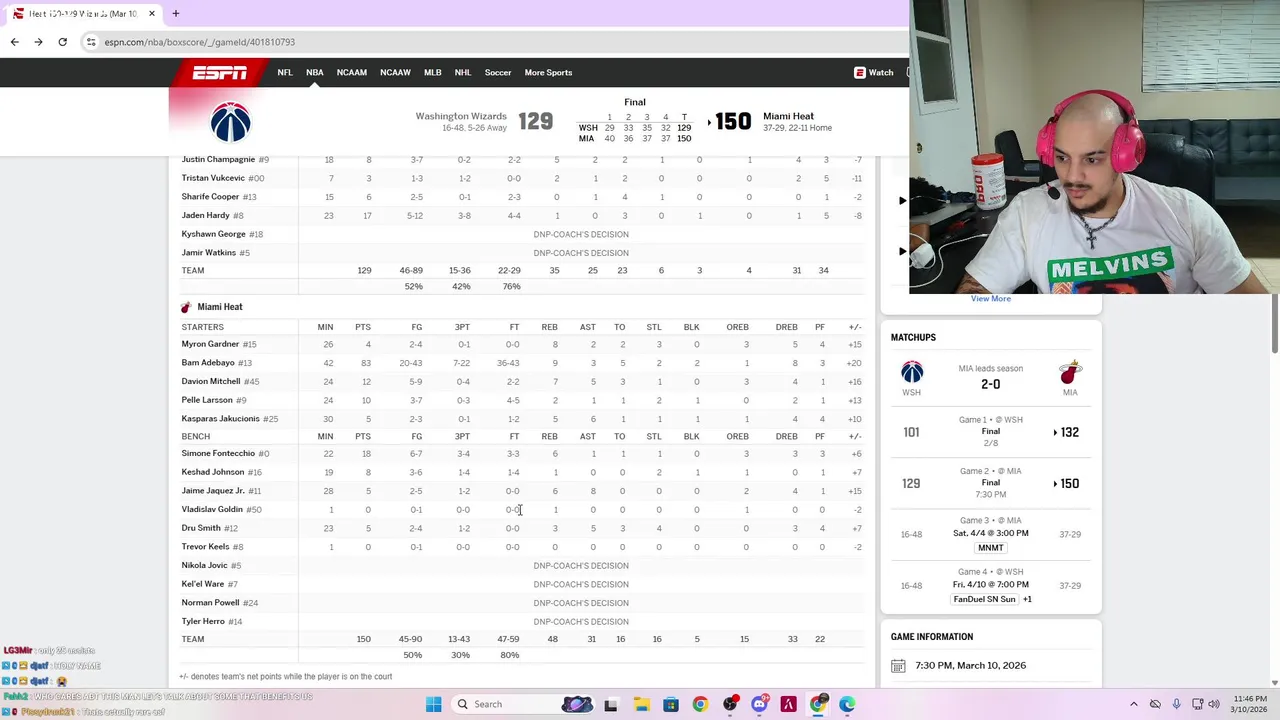The width and height of the screenshot is (1280, 720).
Task: Open Nikola Jovic player page
Action: click(204, 566)
